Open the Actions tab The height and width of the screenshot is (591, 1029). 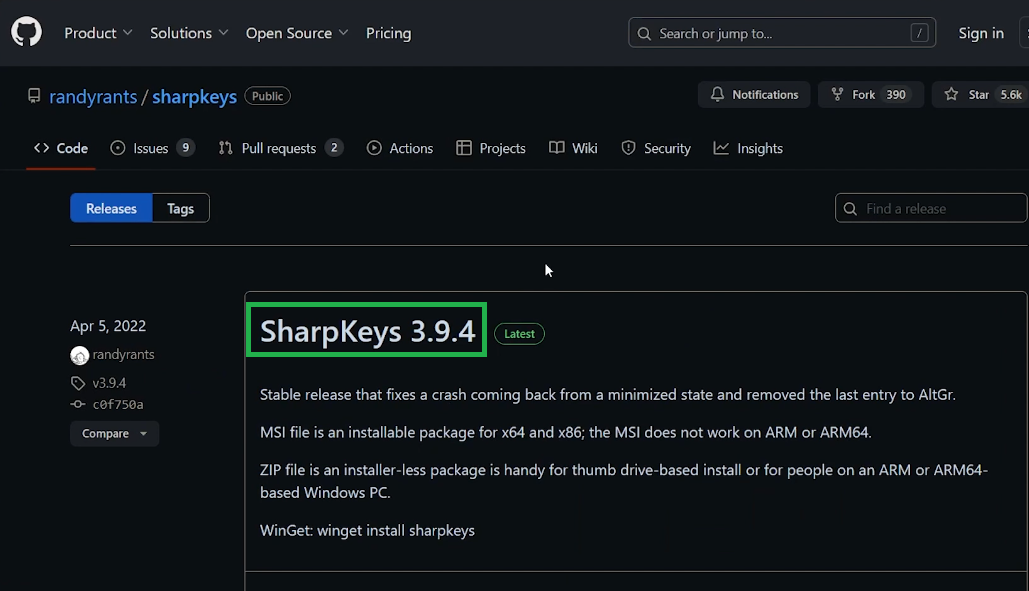400,148
